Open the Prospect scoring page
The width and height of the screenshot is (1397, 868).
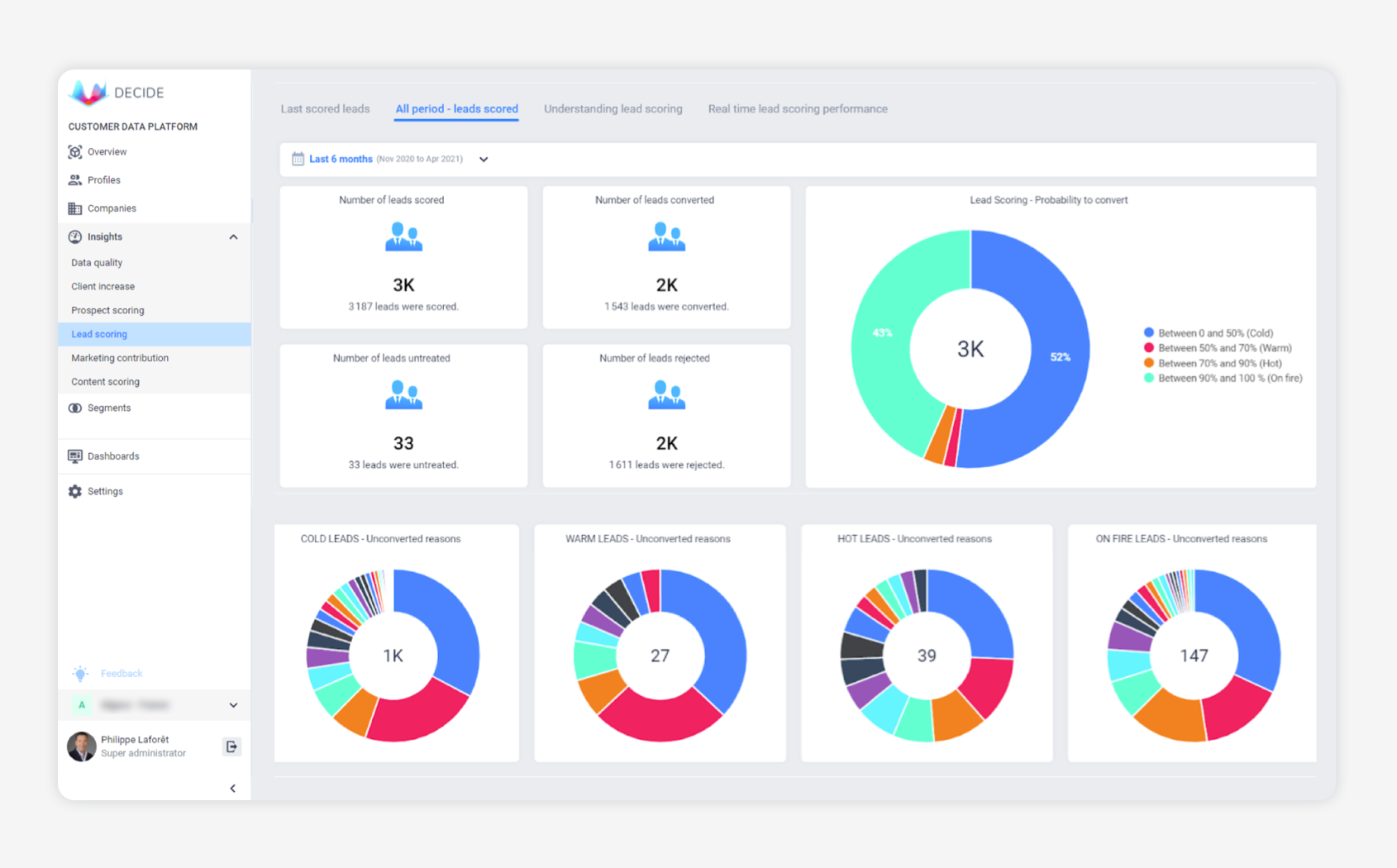coord(107,310)
